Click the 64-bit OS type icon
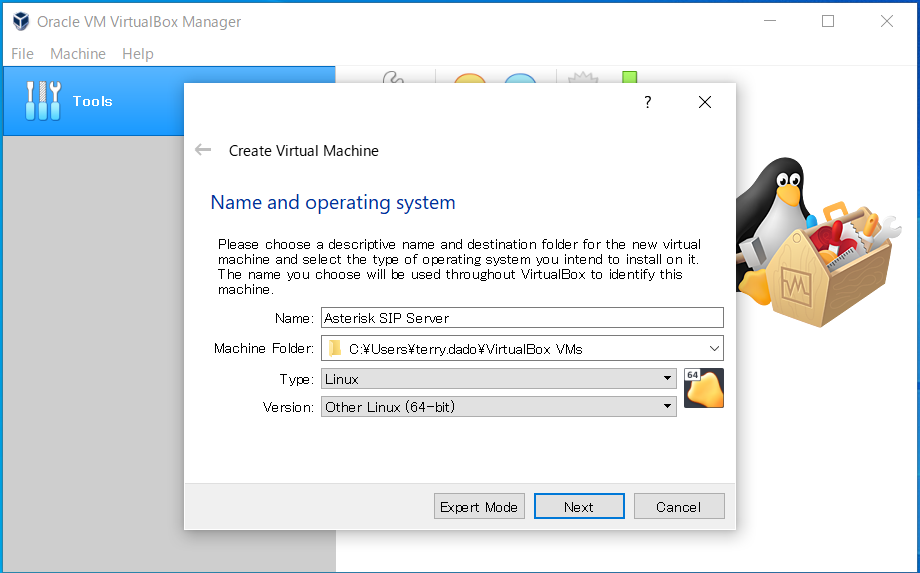920x573 pixels. pyautogui.click(x=703, y=388)
